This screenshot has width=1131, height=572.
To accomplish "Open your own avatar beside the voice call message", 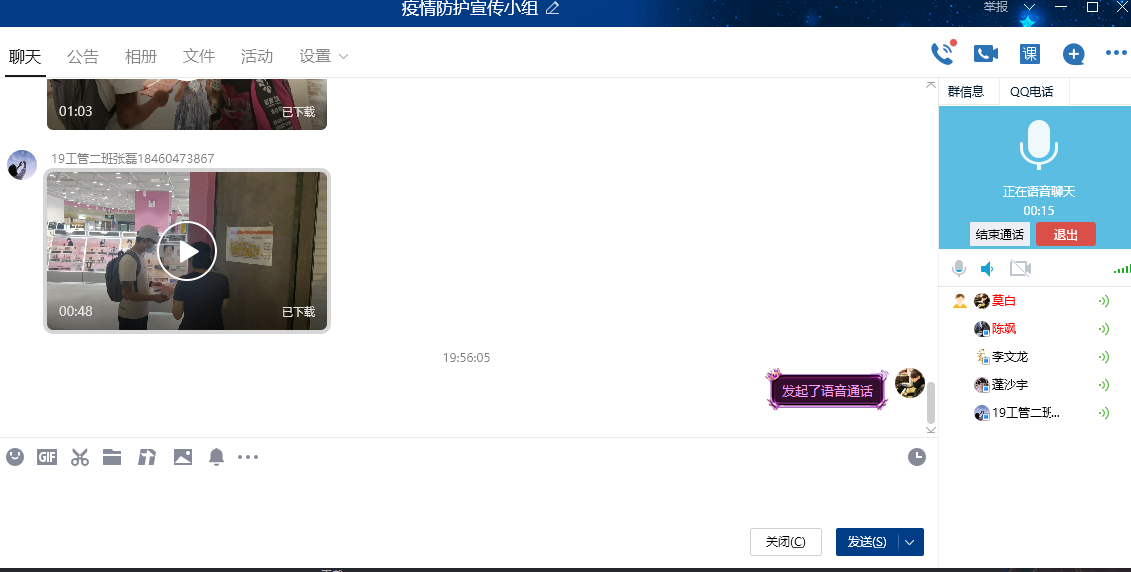I will coord(910,383).
